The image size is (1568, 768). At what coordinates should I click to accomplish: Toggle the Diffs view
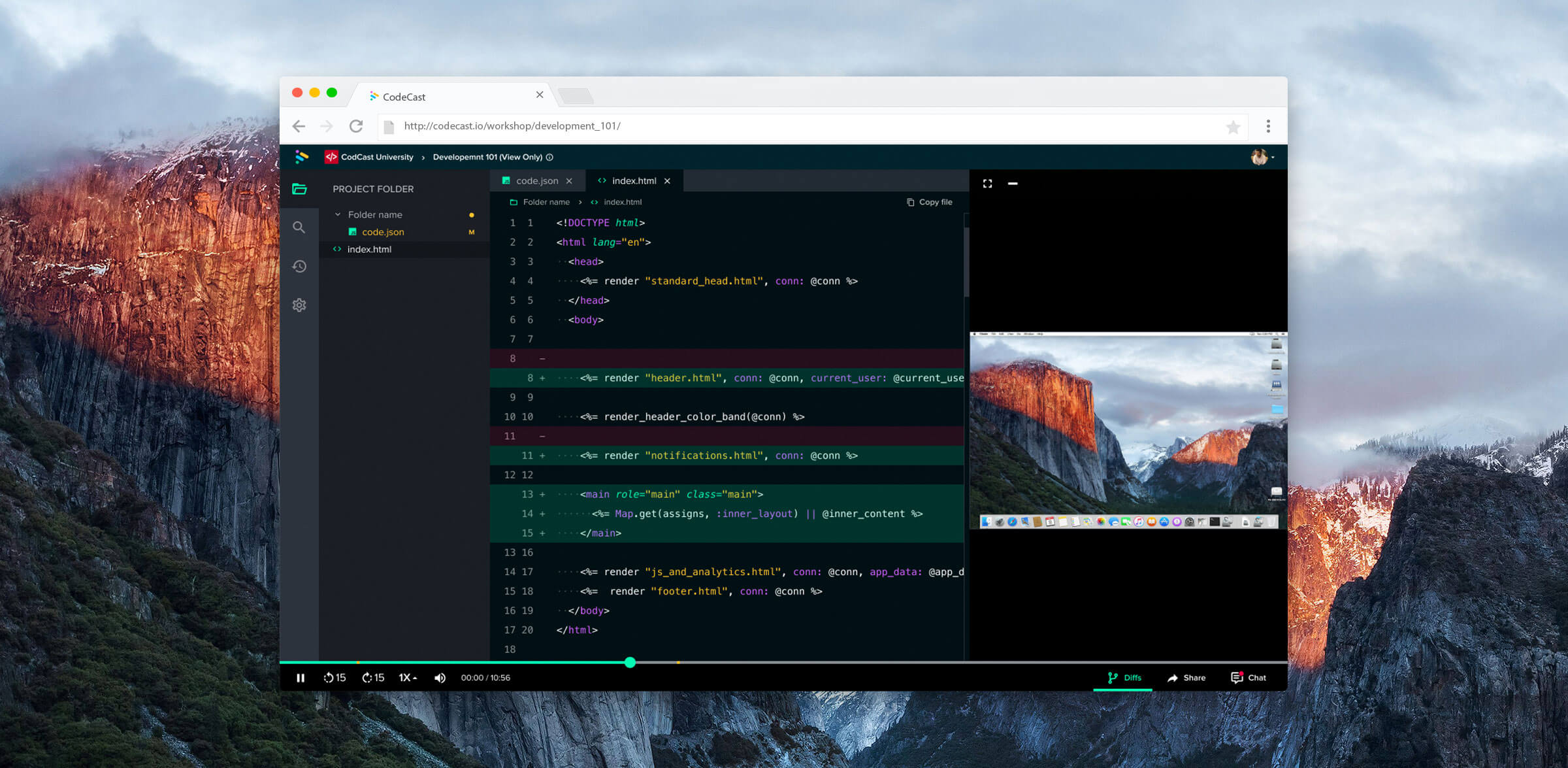click(x=1124, y=678)
